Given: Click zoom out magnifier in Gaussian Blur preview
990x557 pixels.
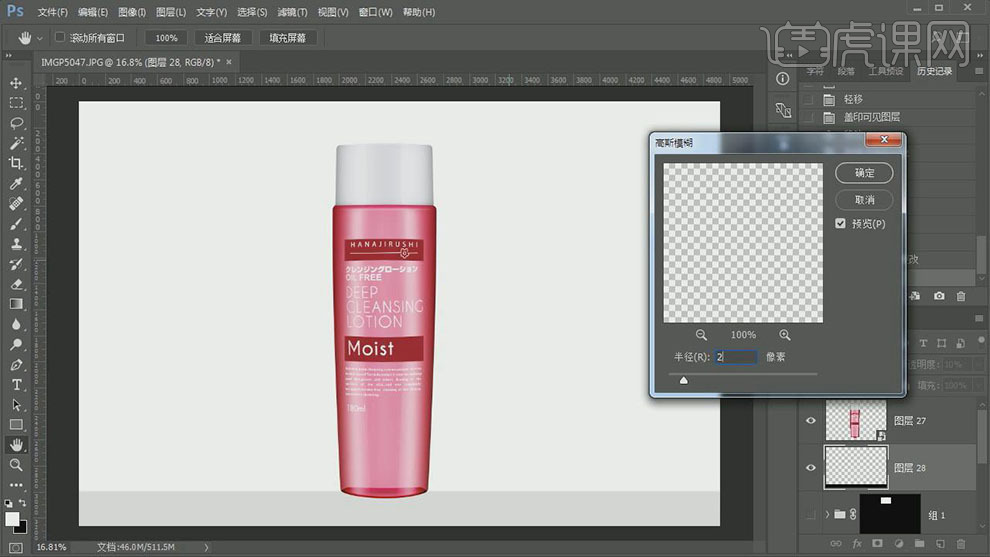Looking at the screenshot, I should pyautogui.click(x=701, y=335).
